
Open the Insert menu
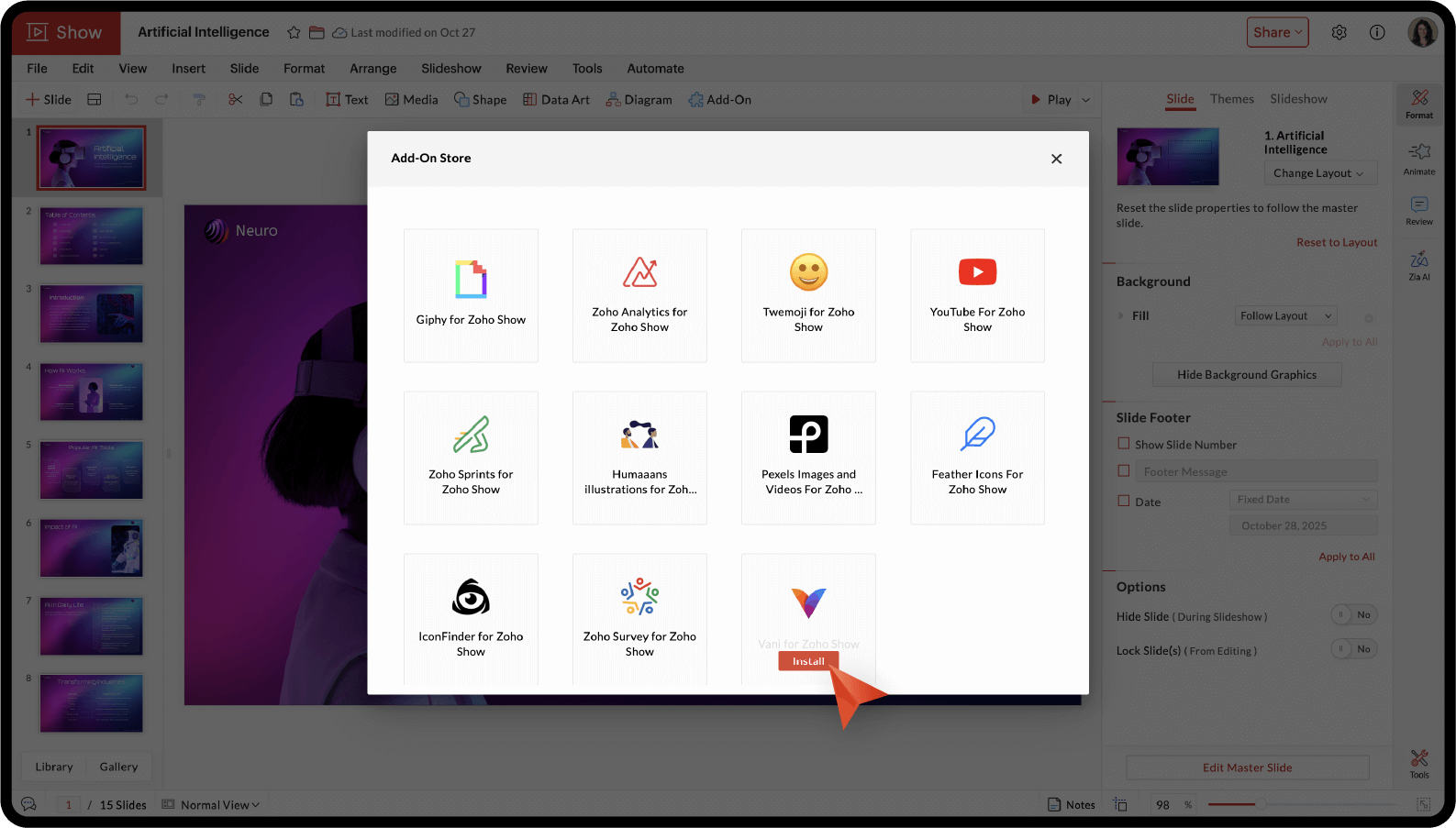pos(188,69)
